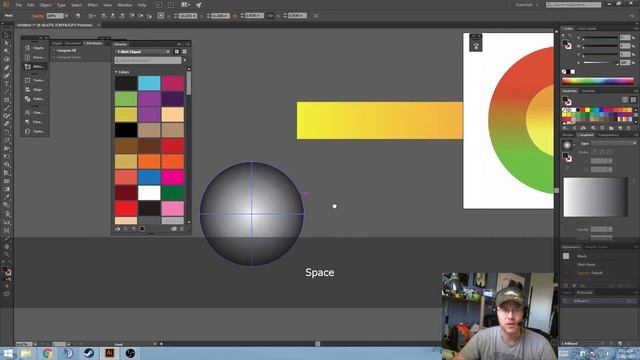Click the gradient sphere on the canvas
The image size is (640, 360).
(251, 213)
